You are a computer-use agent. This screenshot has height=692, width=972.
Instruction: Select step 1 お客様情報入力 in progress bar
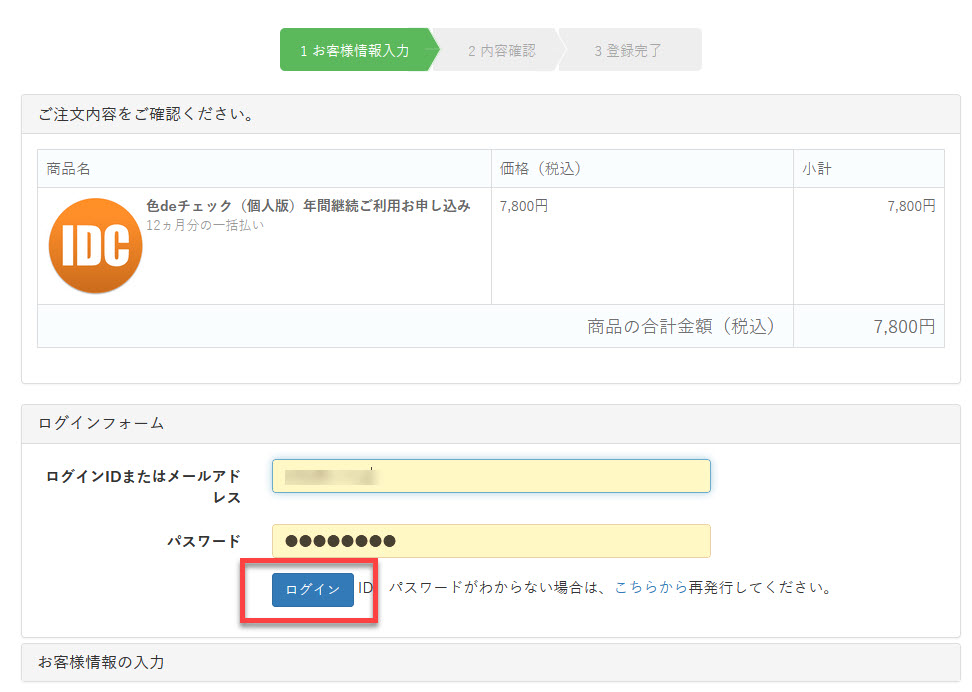pos(355,50)
